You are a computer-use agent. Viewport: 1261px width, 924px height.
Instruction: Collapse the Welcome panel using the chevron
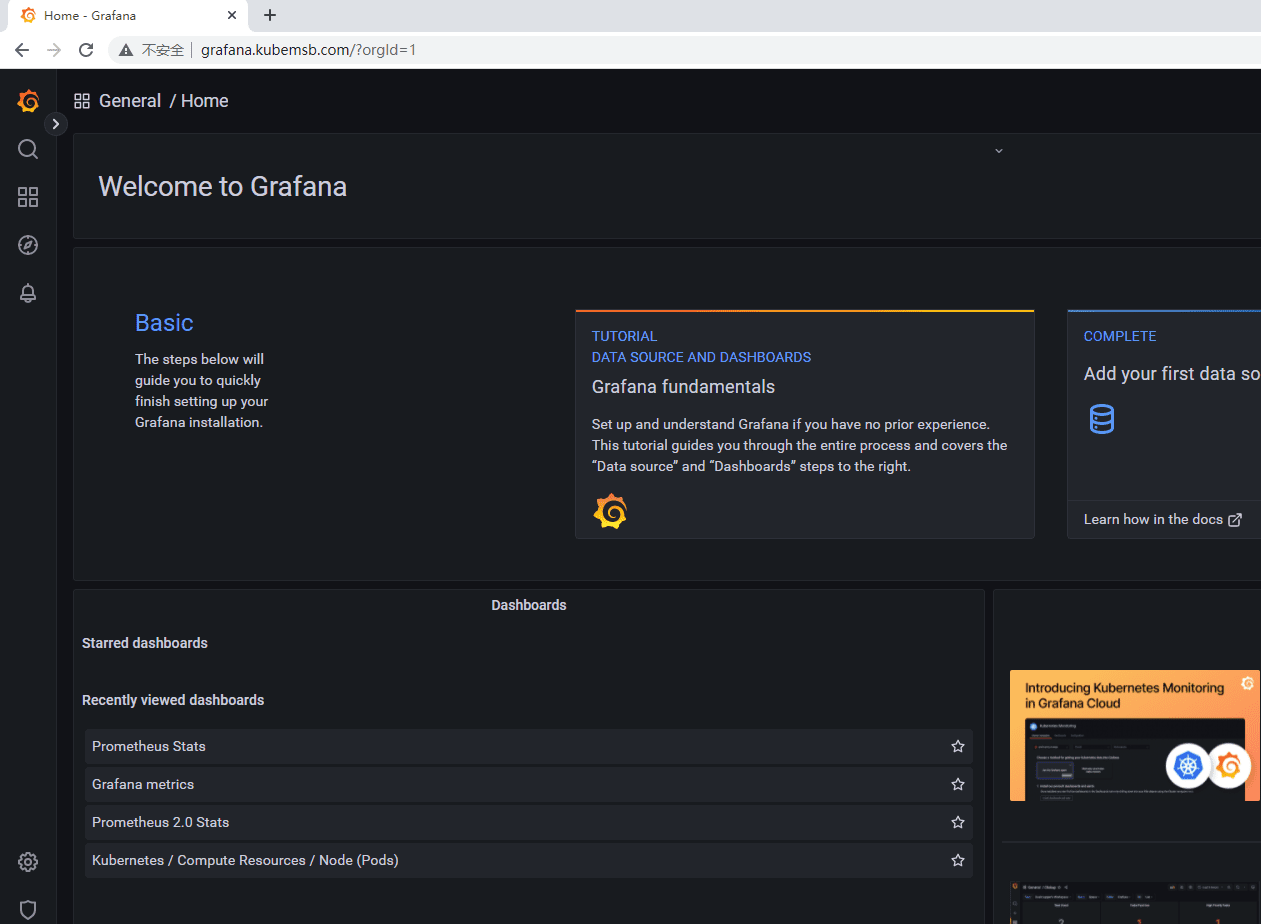(998, 151)
